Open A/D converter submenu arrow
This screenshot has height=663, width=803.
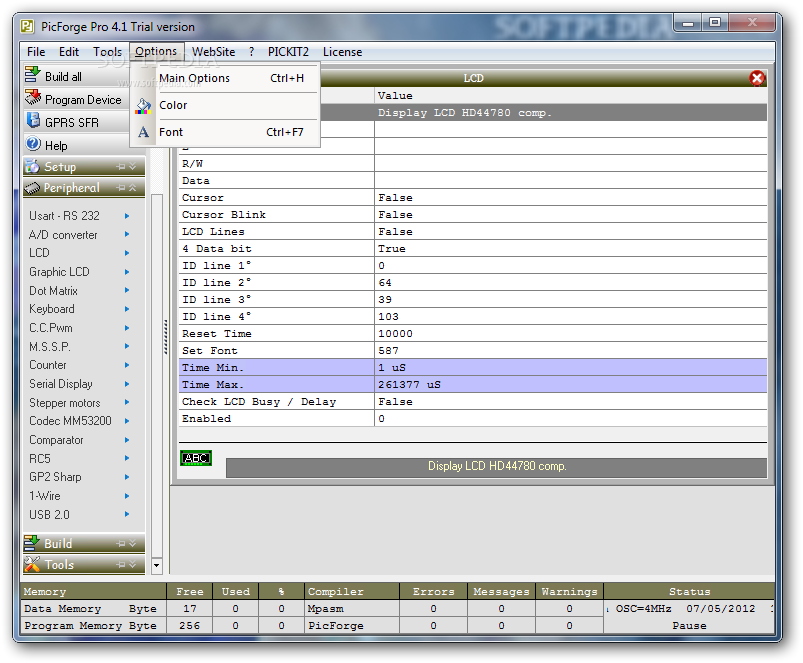[127, 234]
